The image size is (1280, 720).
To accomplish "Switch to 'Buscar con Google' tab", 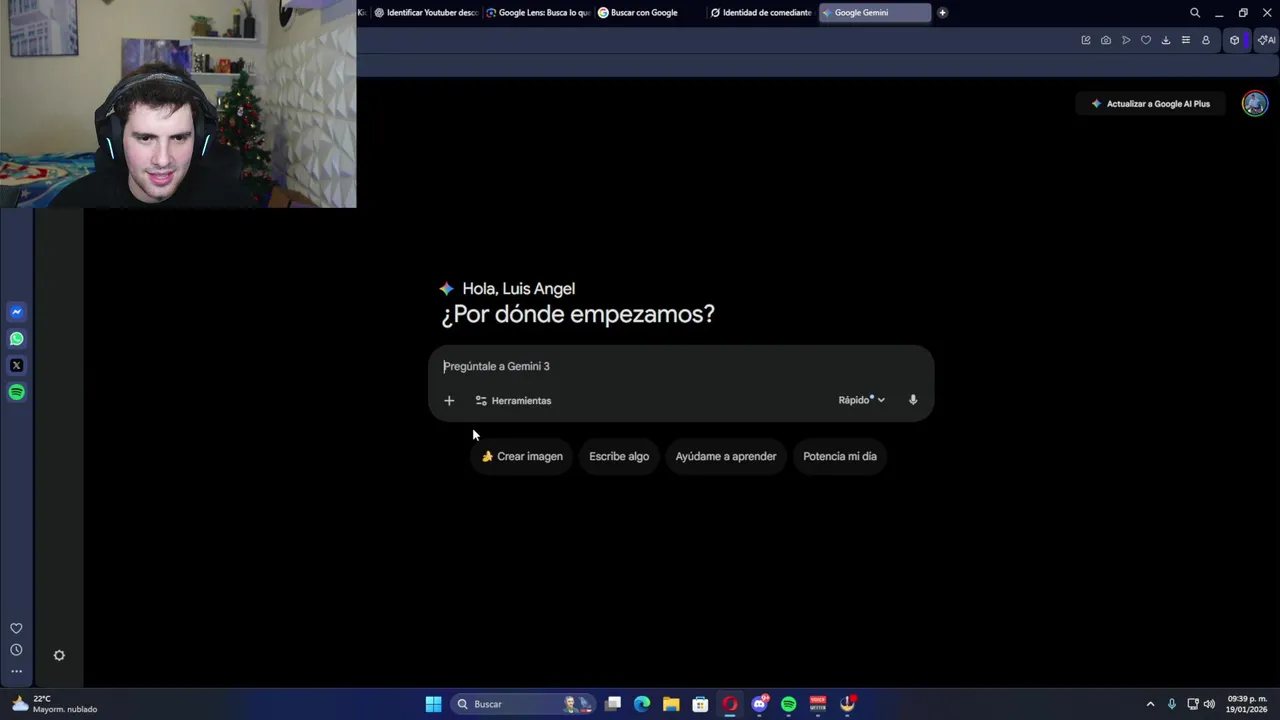I will pyautogui.click(x=650, y=13).
